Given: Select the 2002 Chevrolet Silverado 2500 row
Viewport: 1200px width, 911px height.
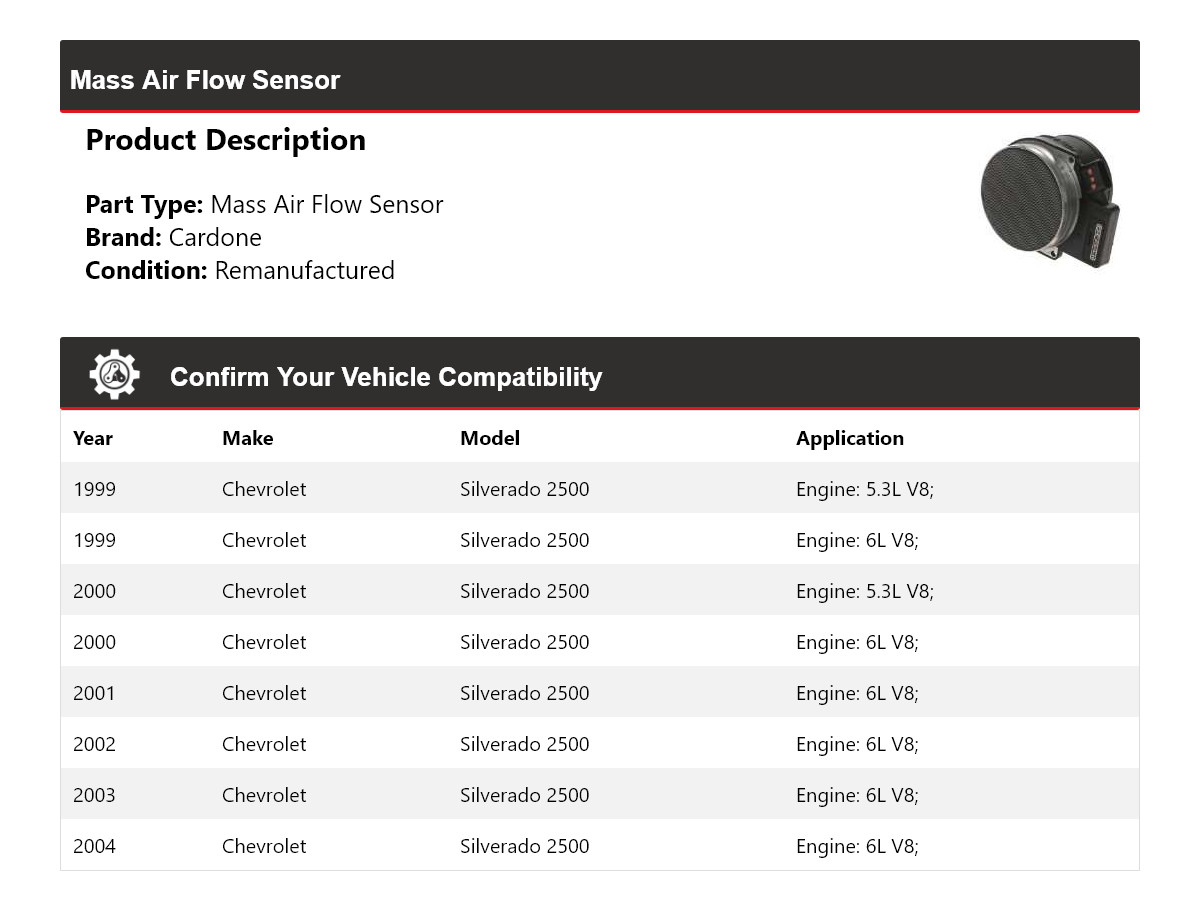Looking at the screenshot, I should click(599, 744).
